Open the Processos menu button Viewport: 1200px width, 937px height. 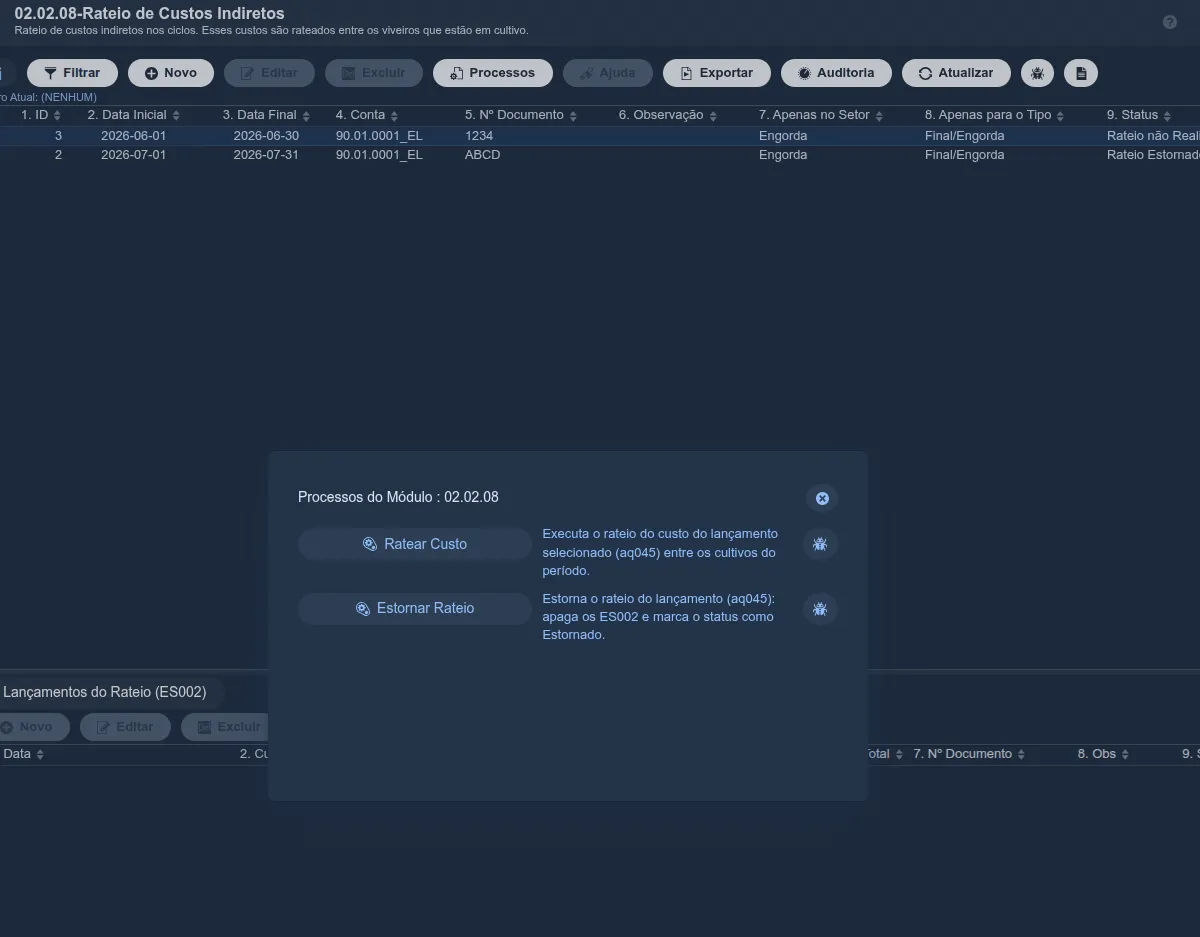(x=493, y=73)
